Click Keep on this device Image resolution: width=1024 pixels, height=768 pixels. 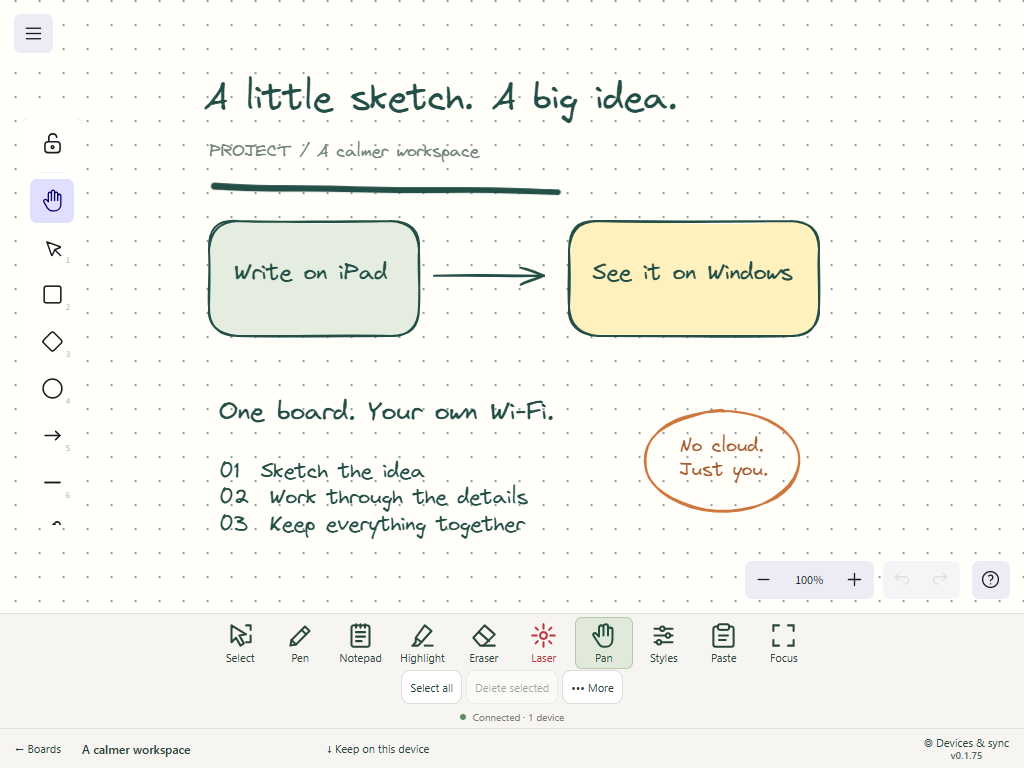[x=377, y=749]
